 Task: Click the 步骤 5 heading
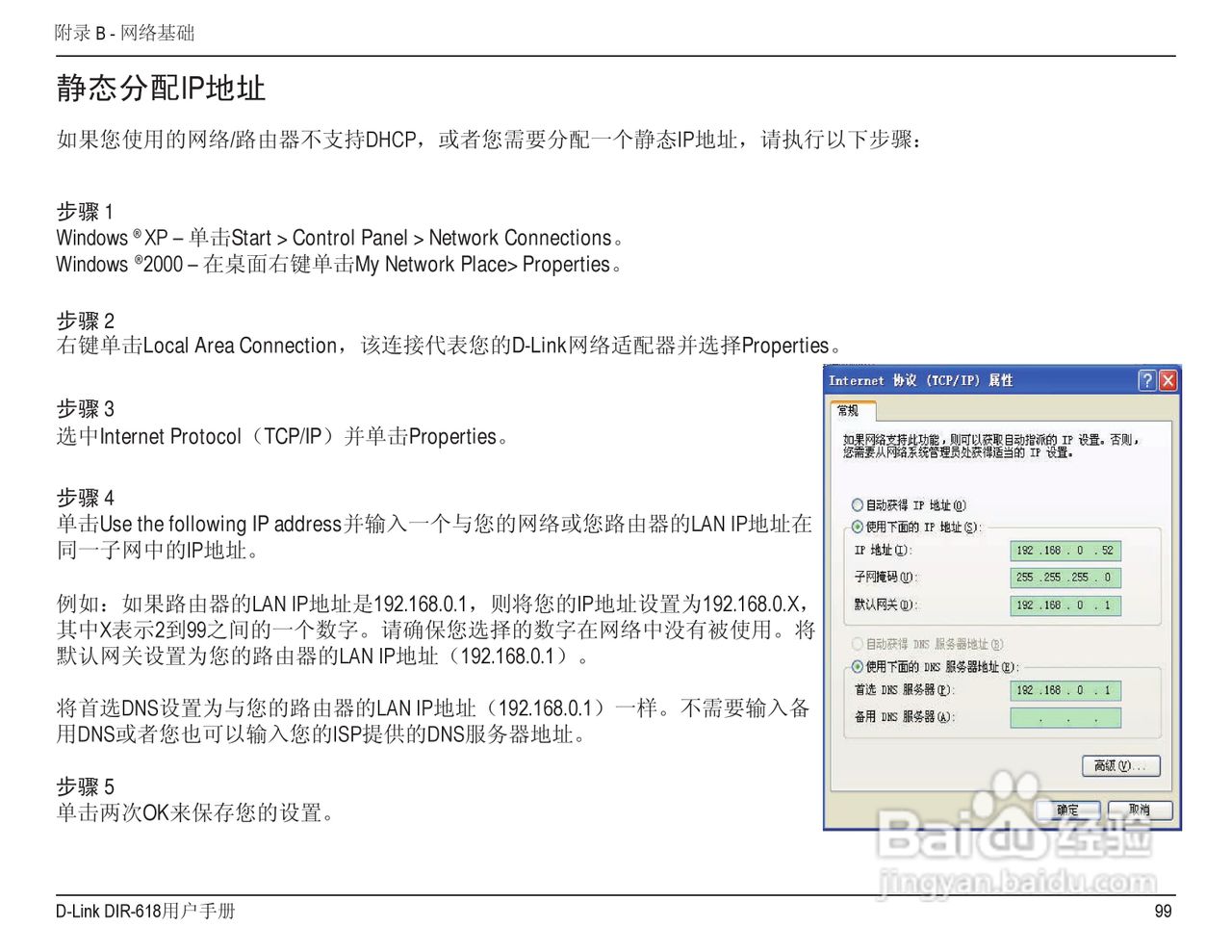85,786
